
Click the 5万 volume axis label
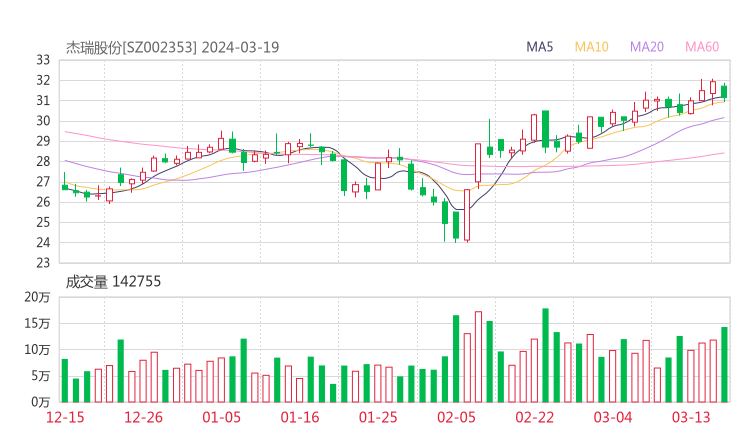41,376
